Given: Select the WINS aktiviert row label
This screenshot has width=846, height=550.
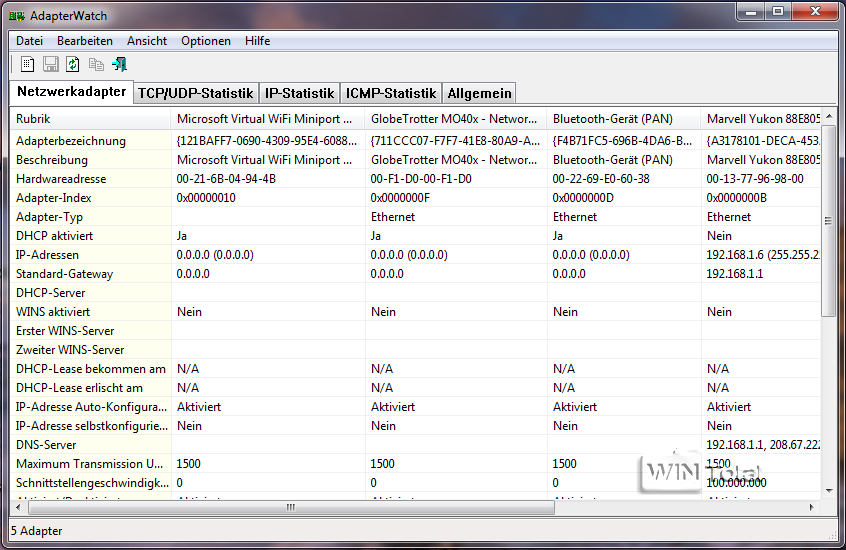Looking at the screenshot, I should click(53, 312).
